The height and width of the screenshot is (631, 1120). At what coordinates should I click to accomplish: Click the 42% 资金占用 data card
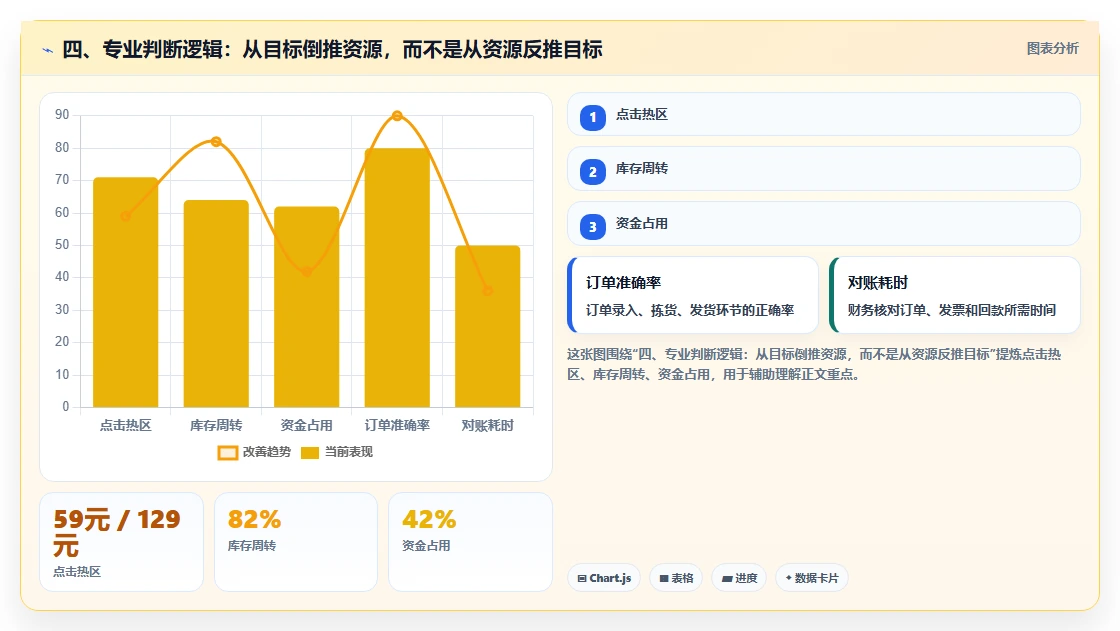coord(470,542)
